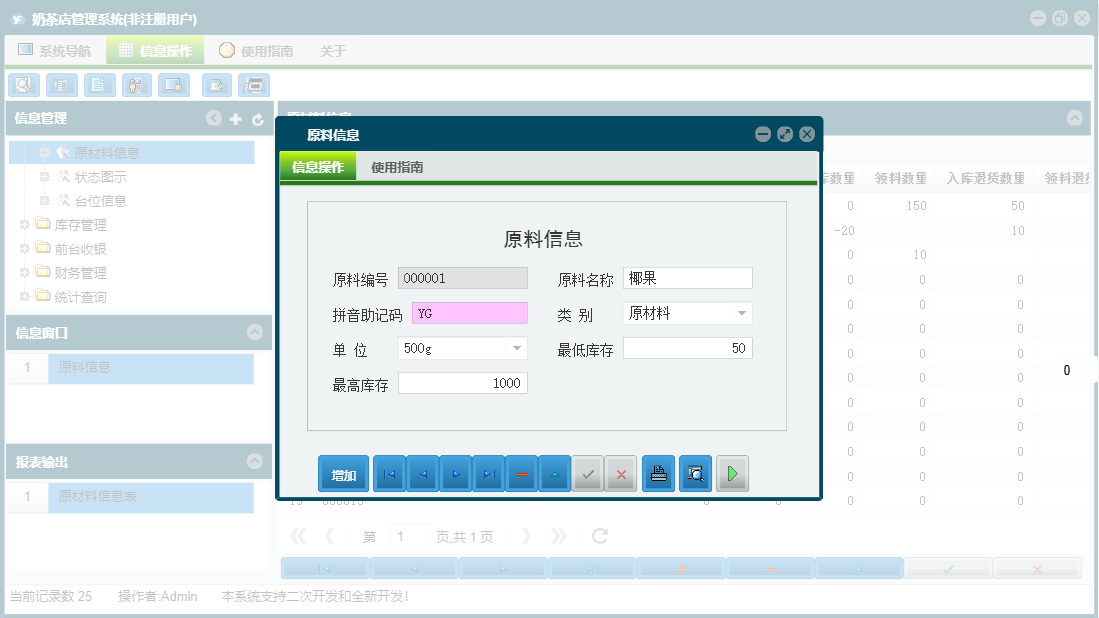The image size is (1099, 618).
Task: Expand the 状态图示 tree node
Action: coord(44,177)
